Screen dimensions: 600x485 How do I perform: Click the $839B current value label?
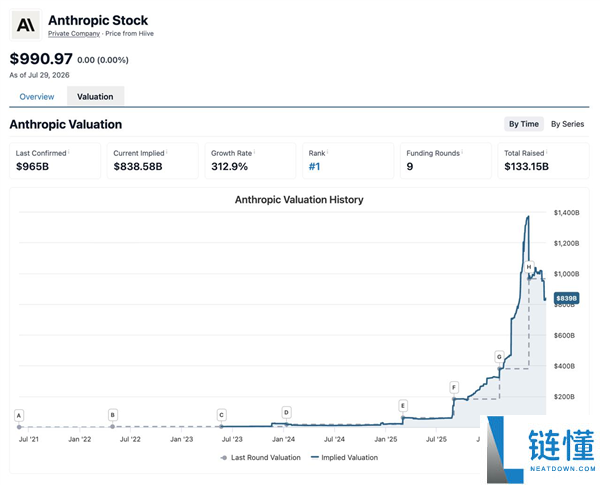(566, 298)
